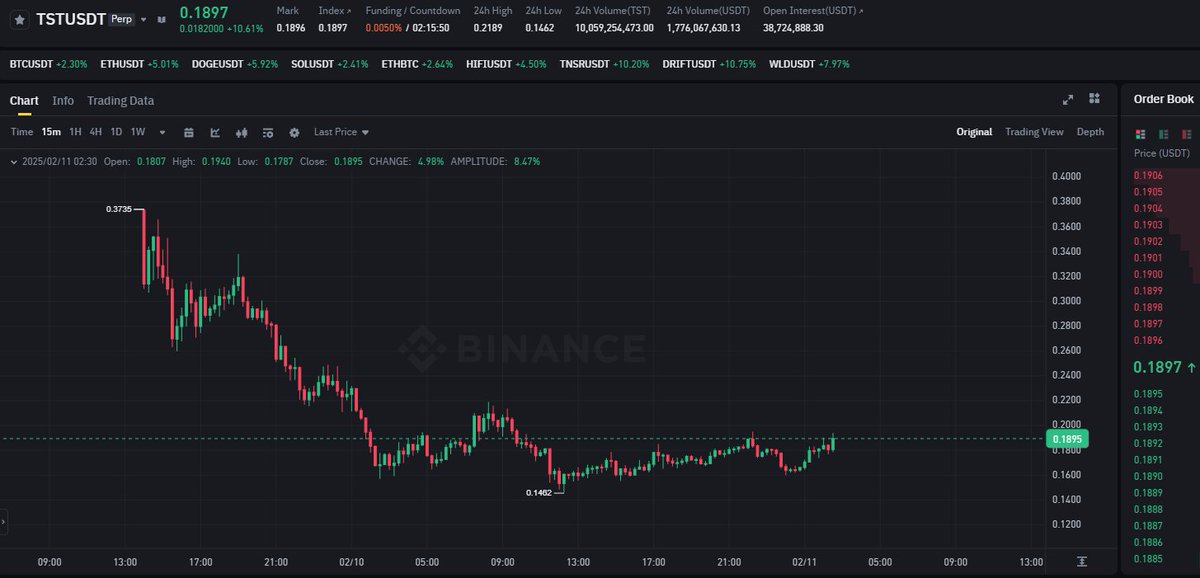Select DRIFTUSDT in the ticker strip
Screen dimensions: 1200x578
point(709,64)
